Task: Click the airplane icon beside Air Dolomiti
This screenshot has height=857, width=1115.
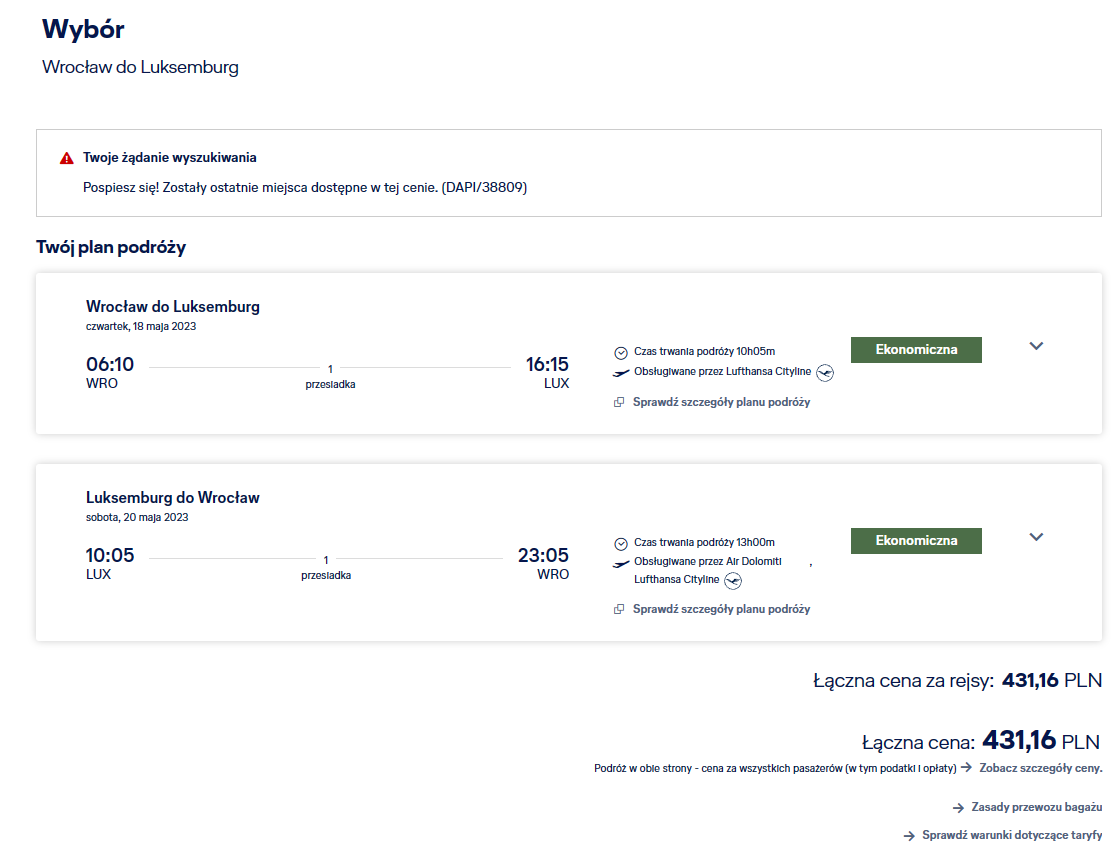Action: click(621, 564)
